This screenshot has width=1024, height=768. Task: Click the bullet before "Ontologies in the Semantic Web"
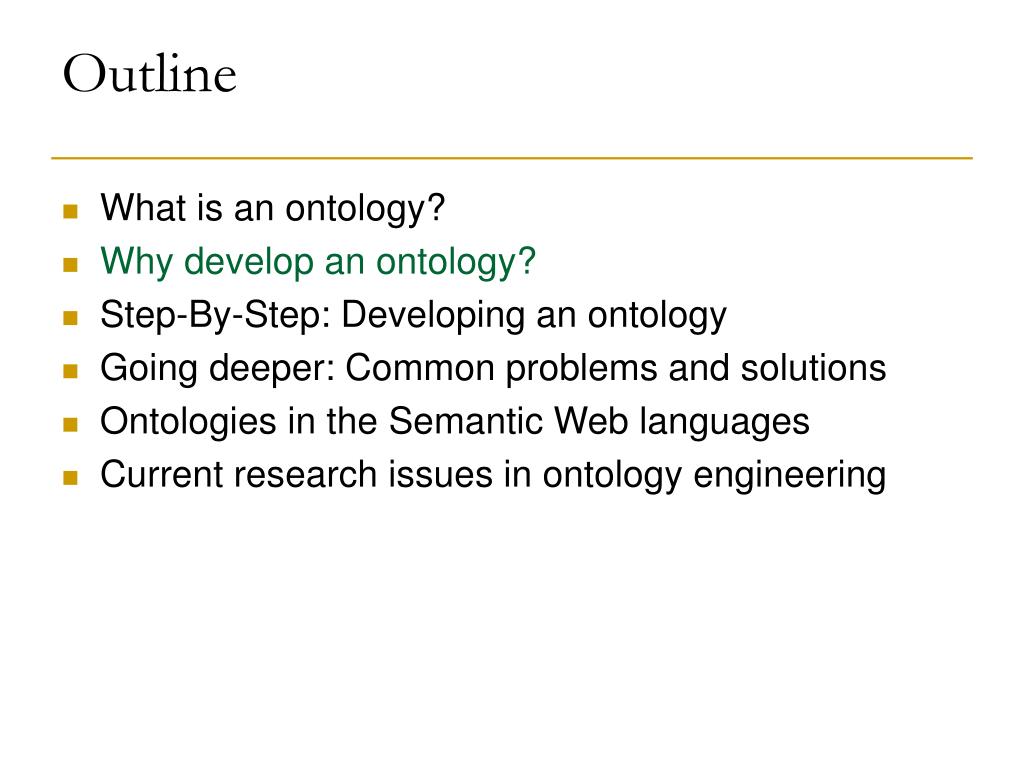71,424
